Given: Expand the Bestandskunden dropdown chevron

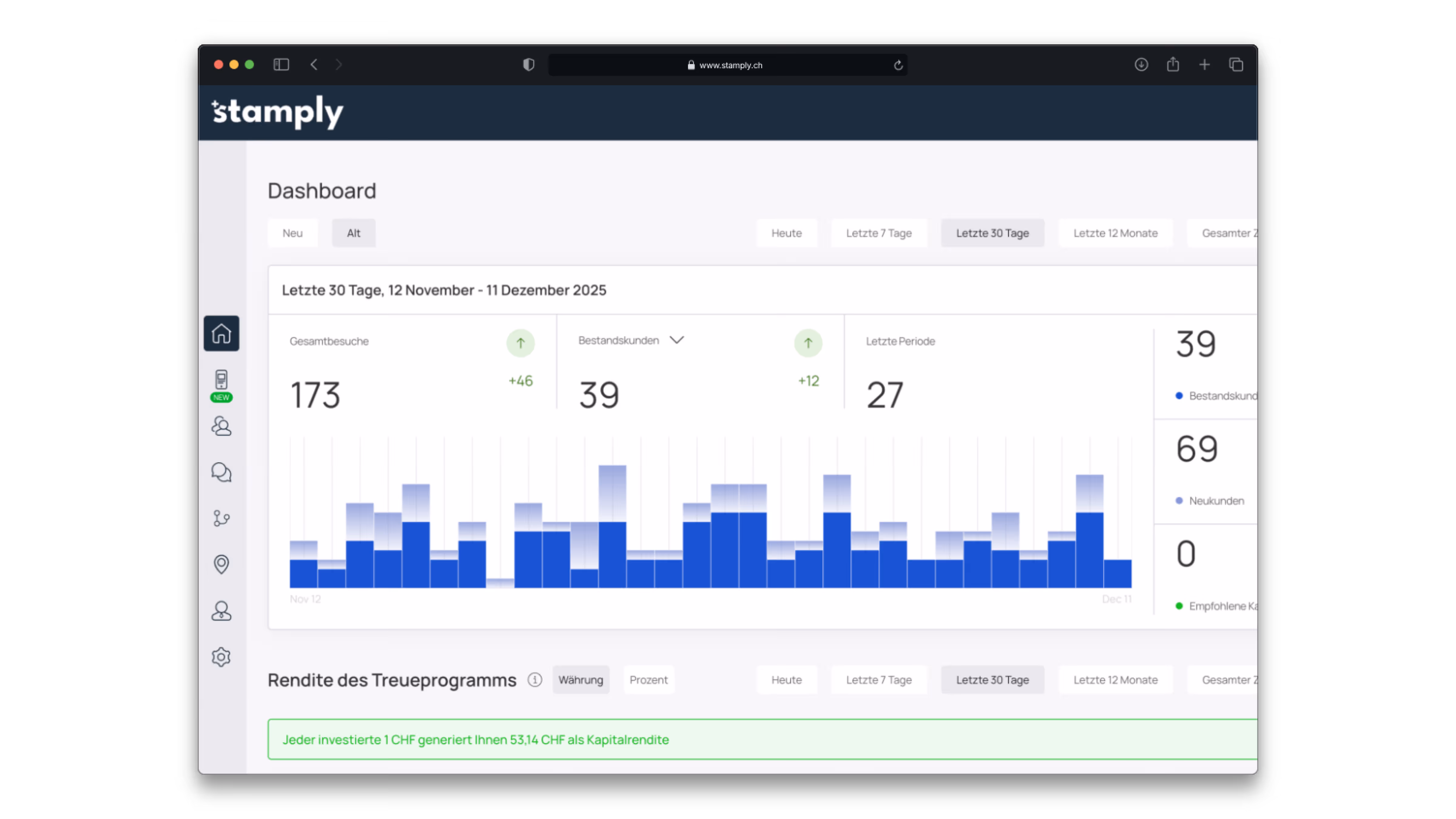Looking at the screenshot, I should coord(676,340).
